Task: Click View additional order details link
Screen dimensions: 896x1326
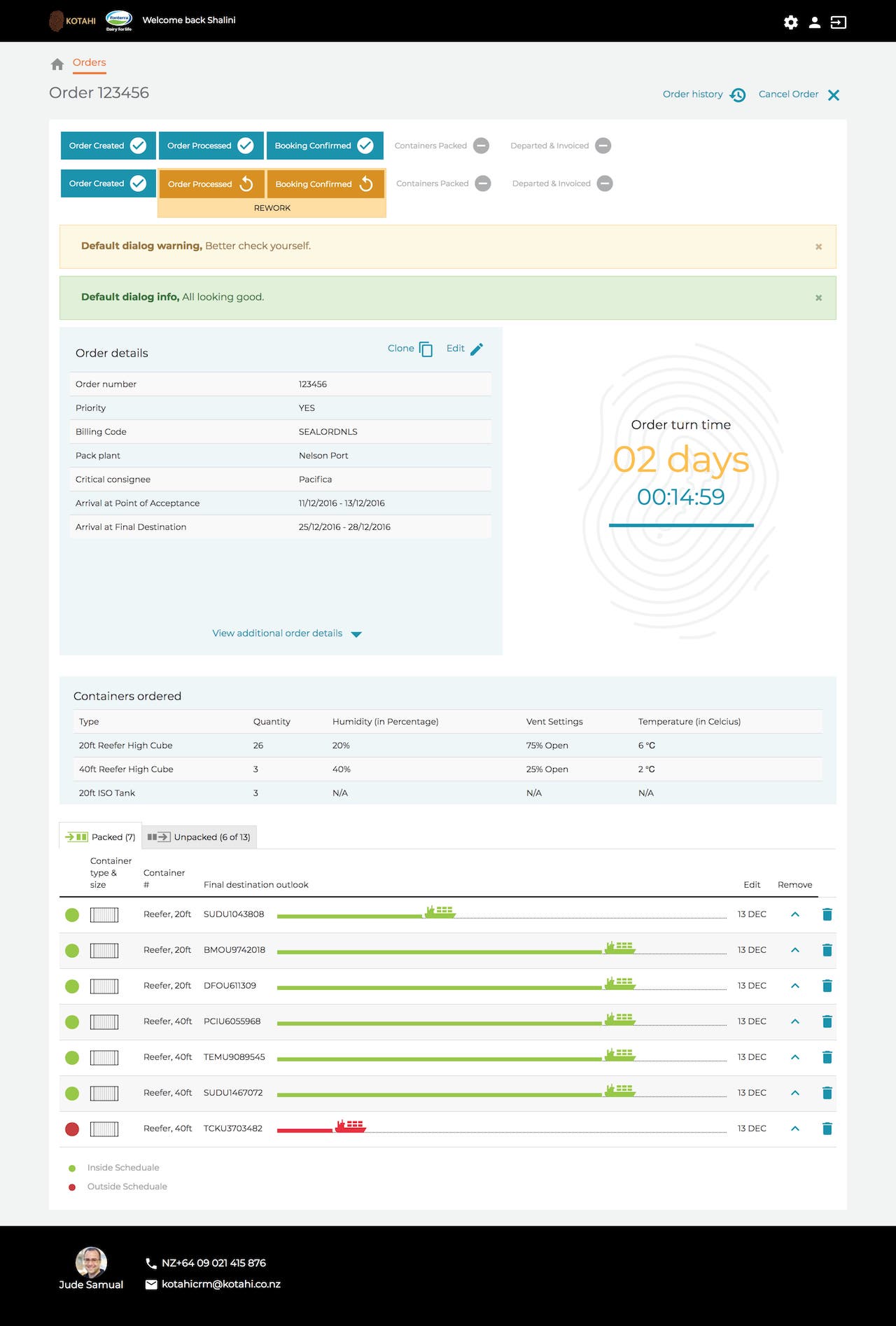Action: 277,633
